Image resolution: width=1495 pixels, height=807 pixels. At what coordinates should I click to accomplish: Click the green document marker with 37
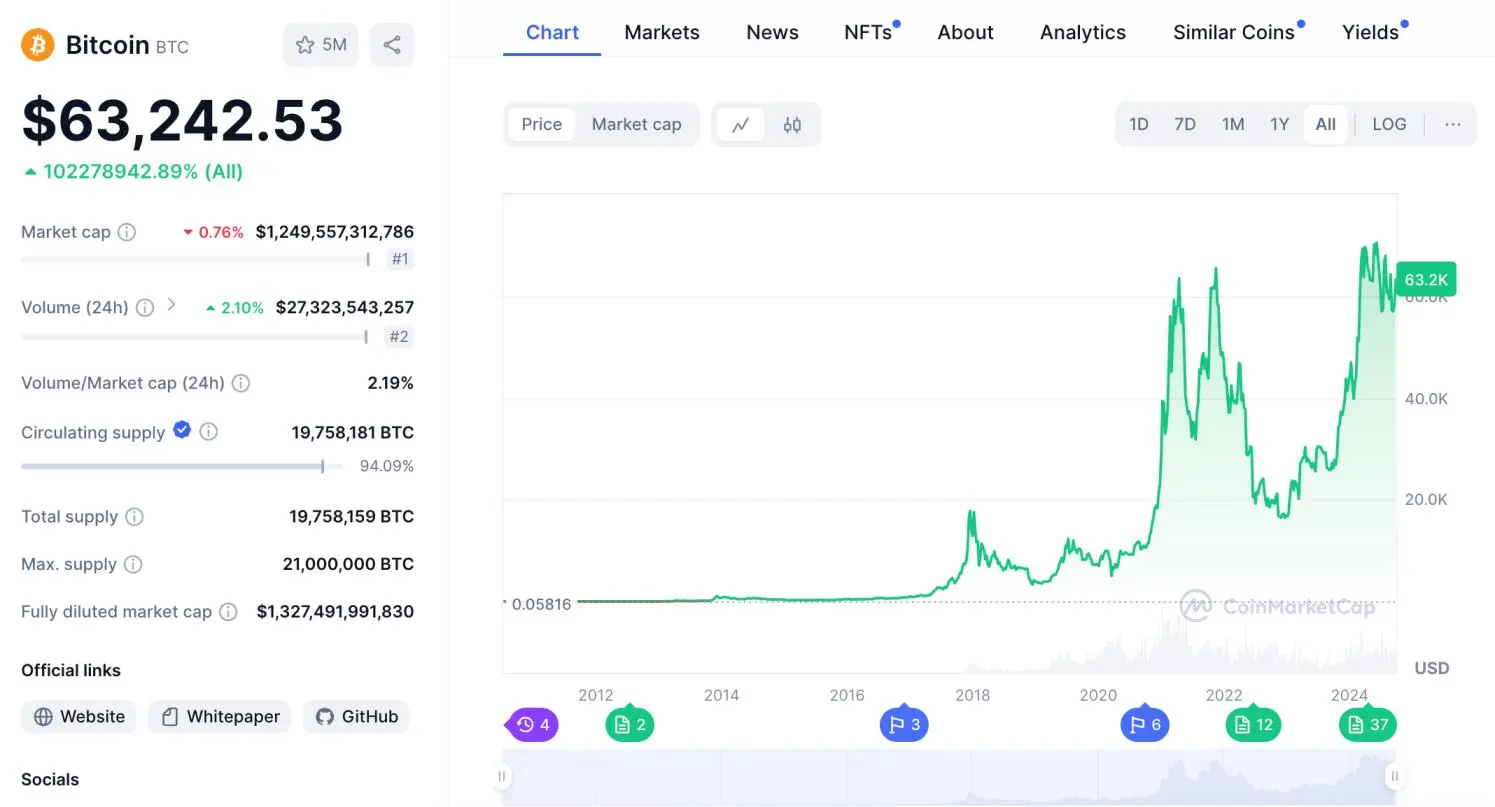pyautogui.click(x=1368, y=725)
